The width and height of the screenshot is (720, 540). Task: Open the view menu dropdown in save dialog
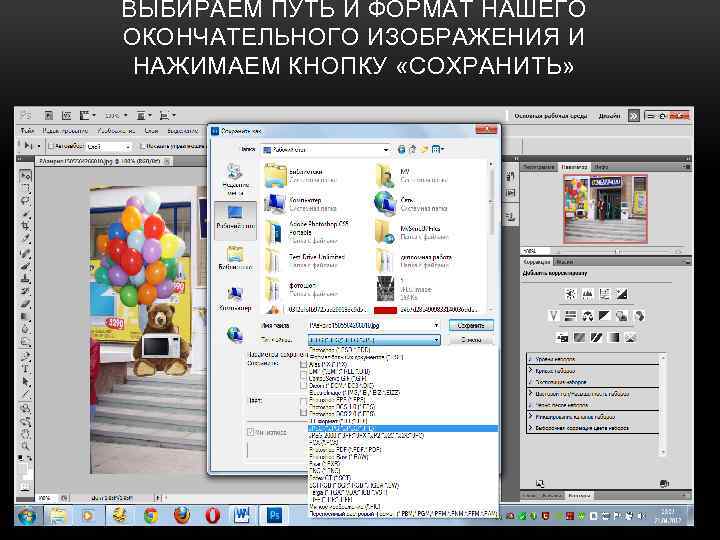438,149
